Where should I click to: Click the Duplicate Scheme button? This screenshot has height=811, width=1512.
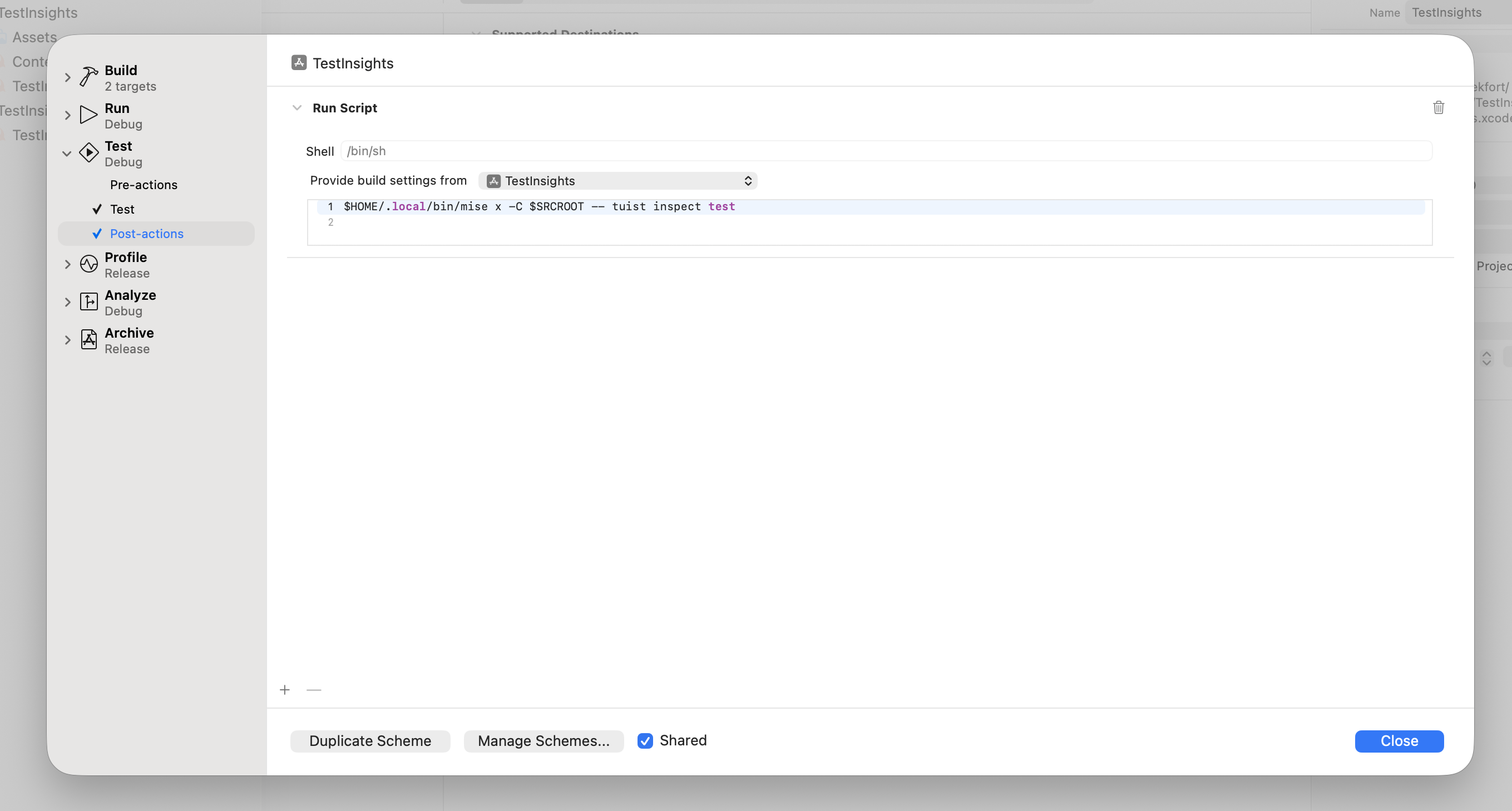(370, 740)
